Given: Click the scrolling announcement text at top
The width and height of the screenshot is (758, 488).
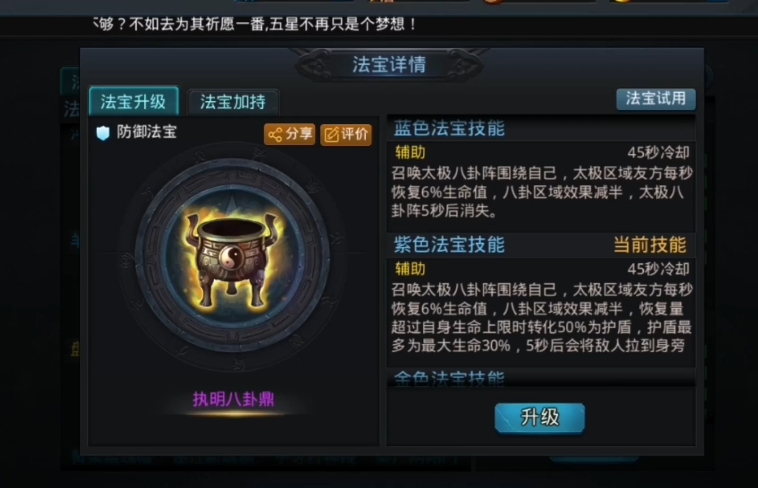Looking at the screenshot, I should [255, 24].
